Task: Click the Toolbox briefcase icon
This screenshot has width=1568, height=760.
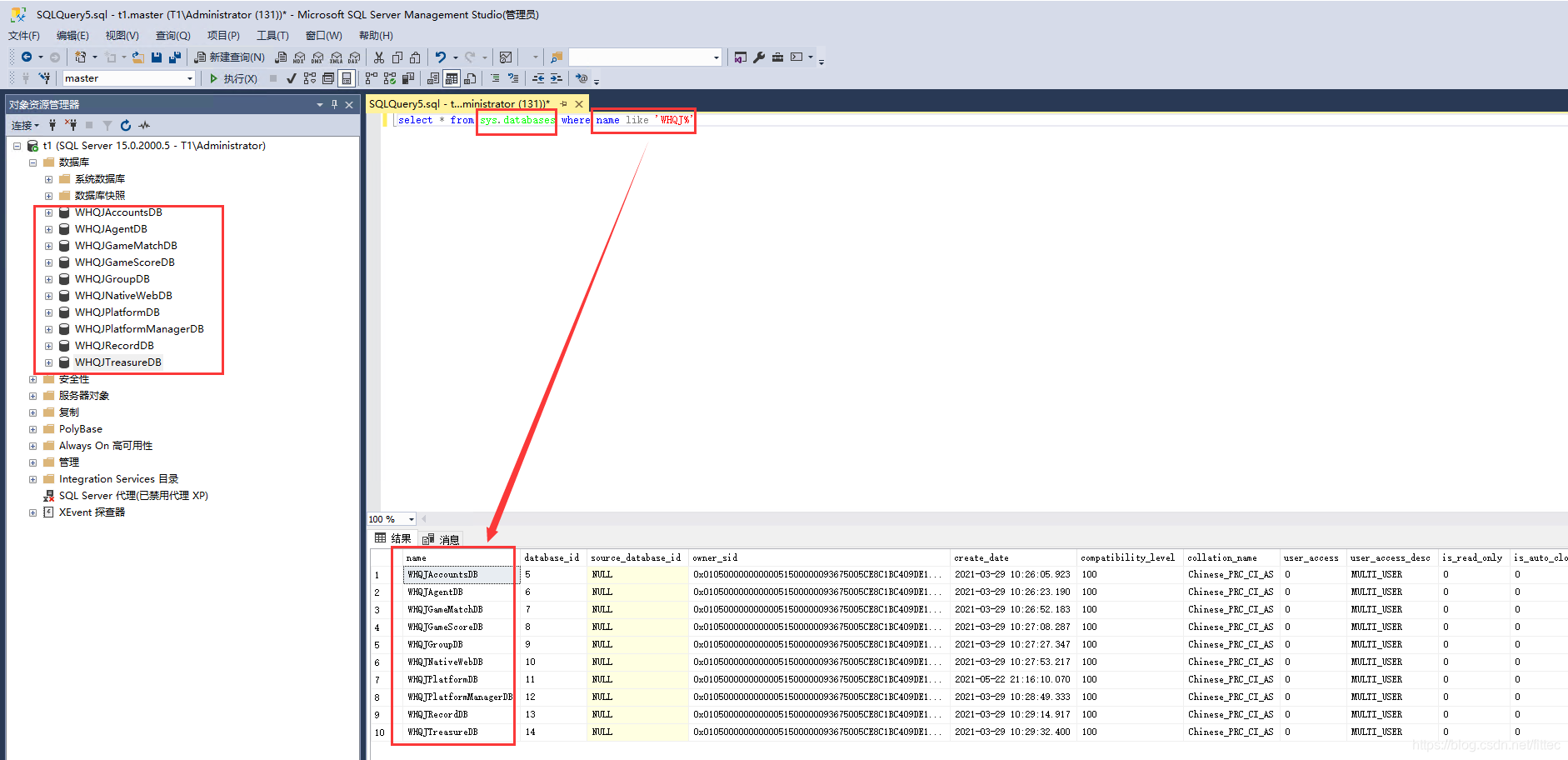Action: [x=777, y=57]
